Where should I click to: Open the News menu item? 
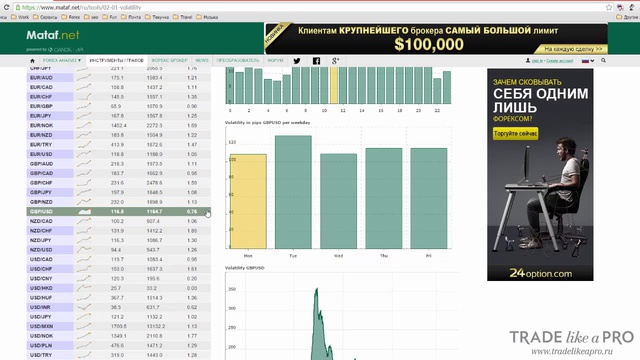click(x=202, y=60)
